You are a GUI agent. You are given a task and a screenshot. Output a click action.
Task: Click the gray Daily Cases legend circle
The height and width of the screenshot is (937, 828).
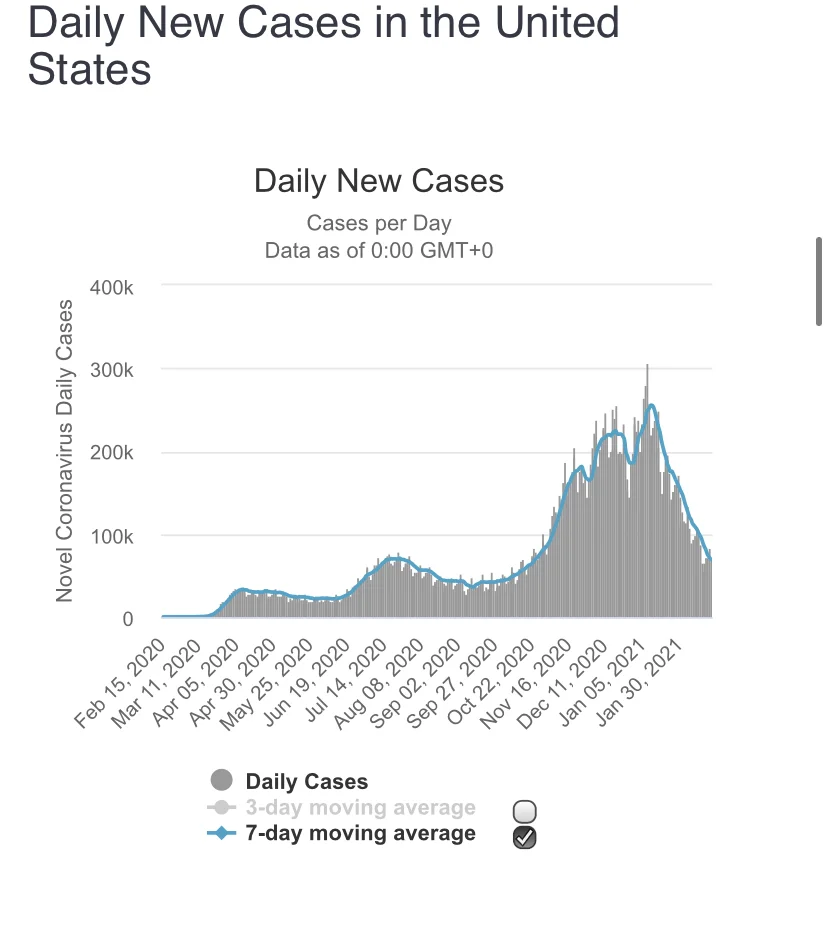[222, 781]
